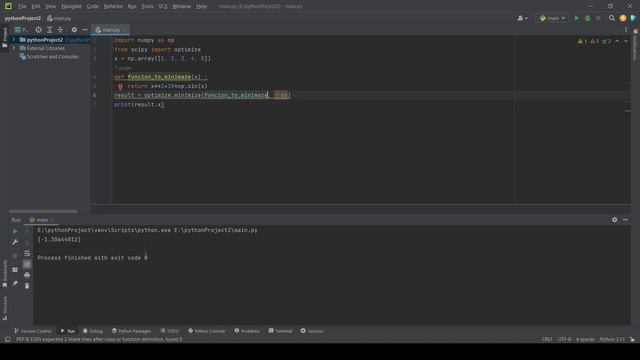Open the Terminal tool window
Screen dimensions: 640x360
280,331
